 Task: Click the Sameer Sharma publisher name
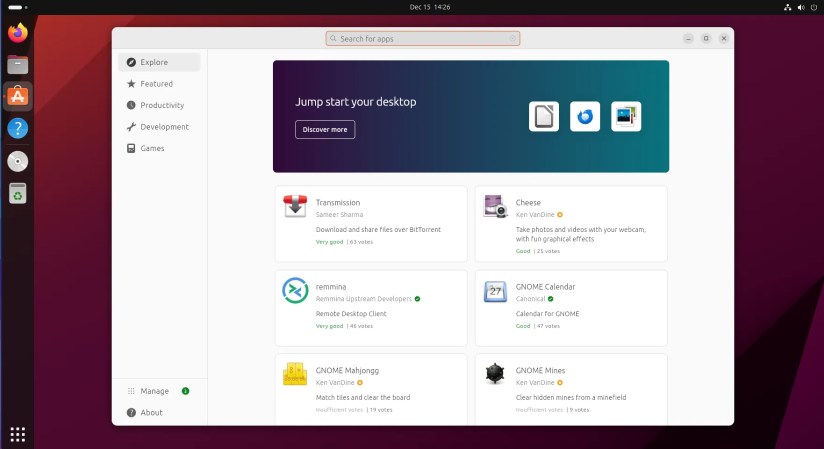[x=339, y=215]
